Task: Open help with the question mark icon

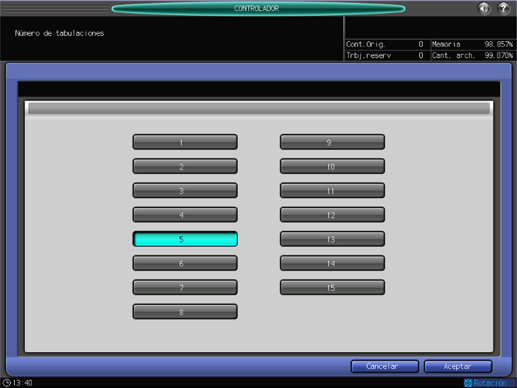Action: (x=503, y=8)
